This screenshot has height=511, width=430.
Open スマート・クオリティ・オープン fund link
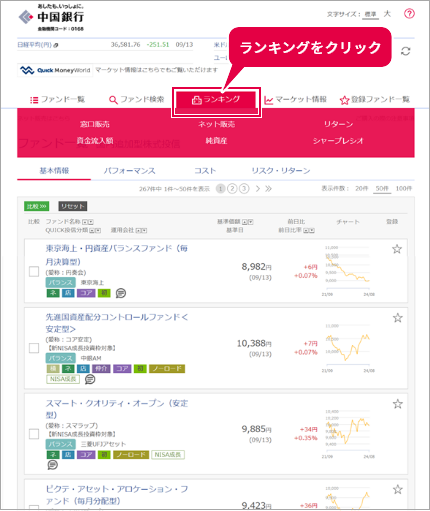(116, 409)
